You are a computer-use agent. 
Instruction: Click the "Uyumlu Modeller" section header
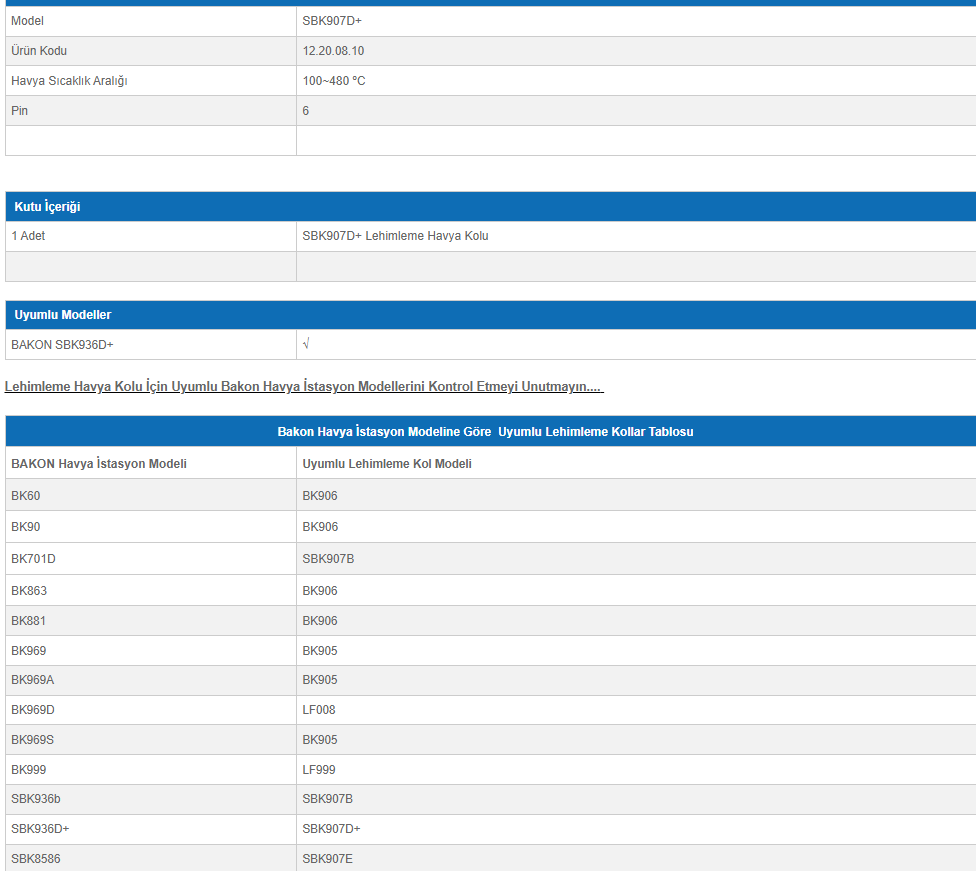point(490,315)
